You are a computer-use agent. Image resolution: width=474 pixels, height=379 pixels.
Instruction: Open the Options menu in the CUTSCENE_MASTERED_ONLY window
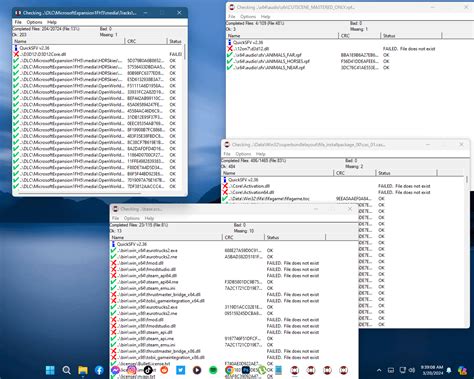pyautogui.click(x=248, y=16)
